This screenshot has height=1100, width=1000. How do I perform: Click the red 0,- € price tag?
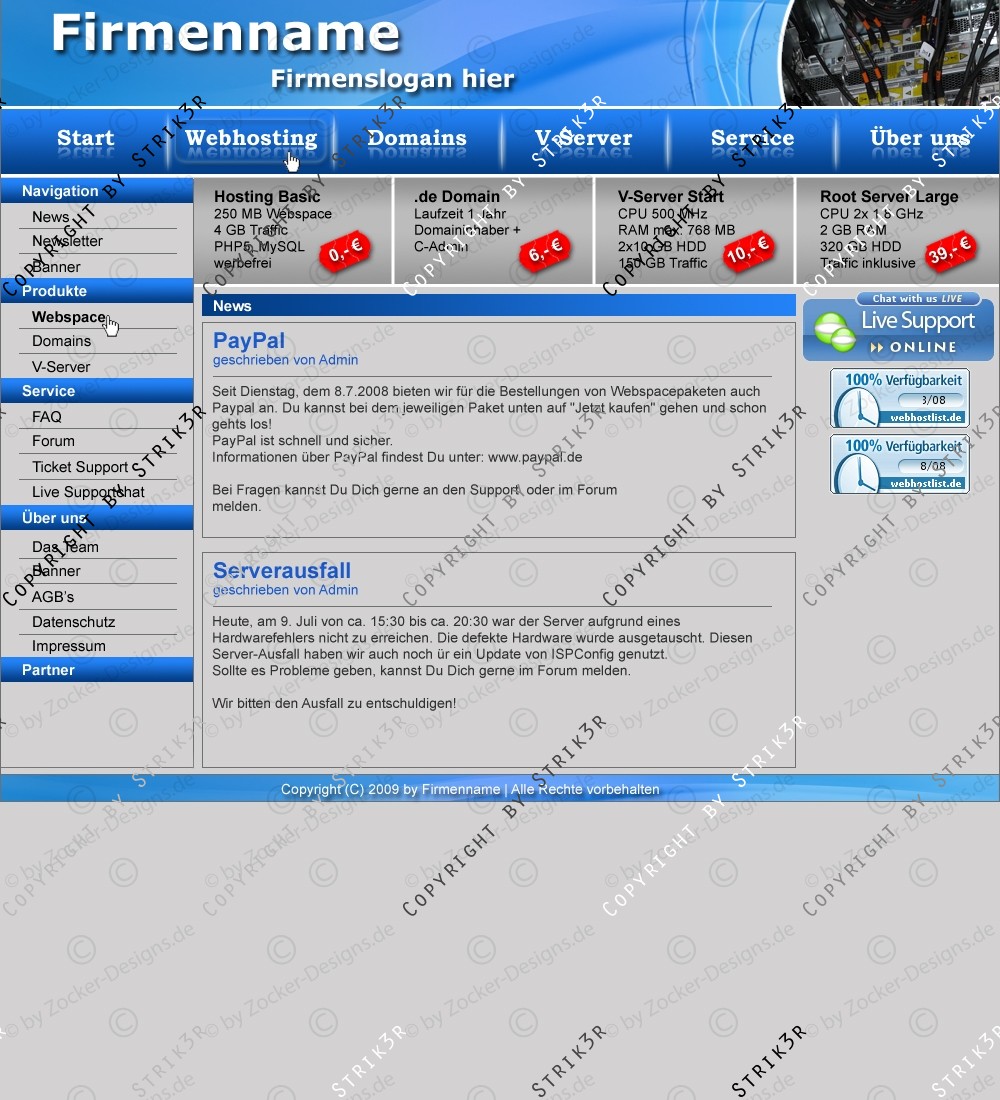[x=344, y=252]
